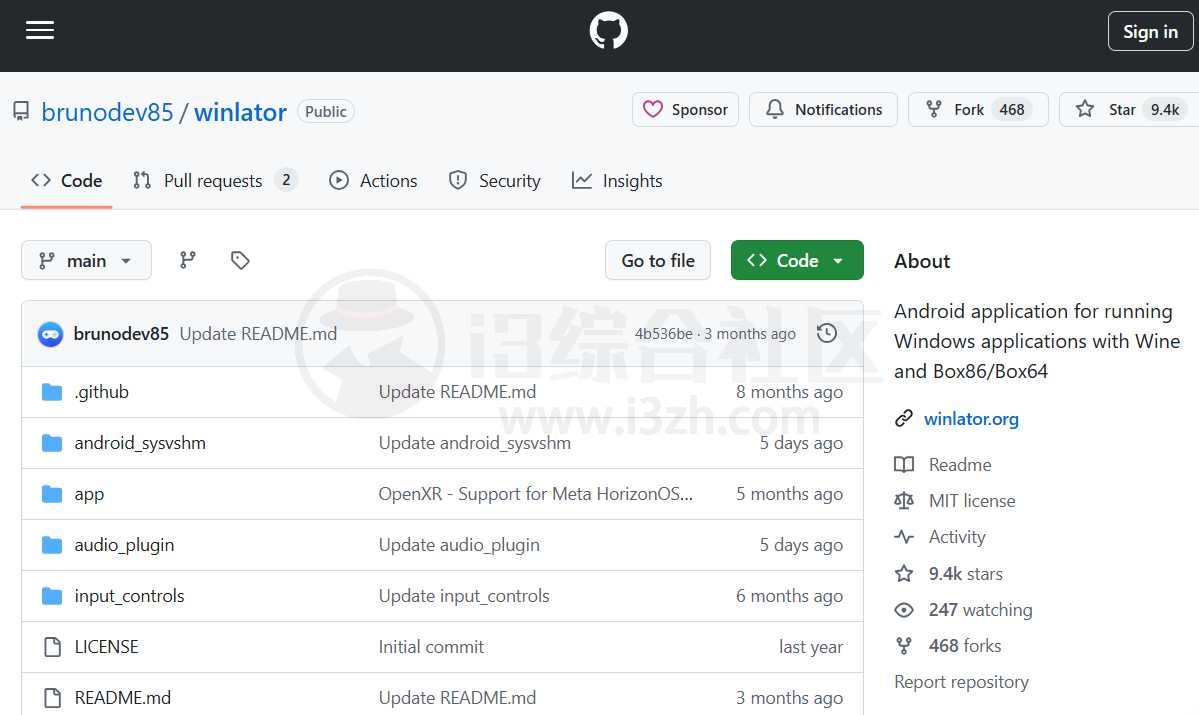Click '8 months ago' timestamp for .github
The width and height of the screenshot is (1199, 715).
tap(789, 392)
